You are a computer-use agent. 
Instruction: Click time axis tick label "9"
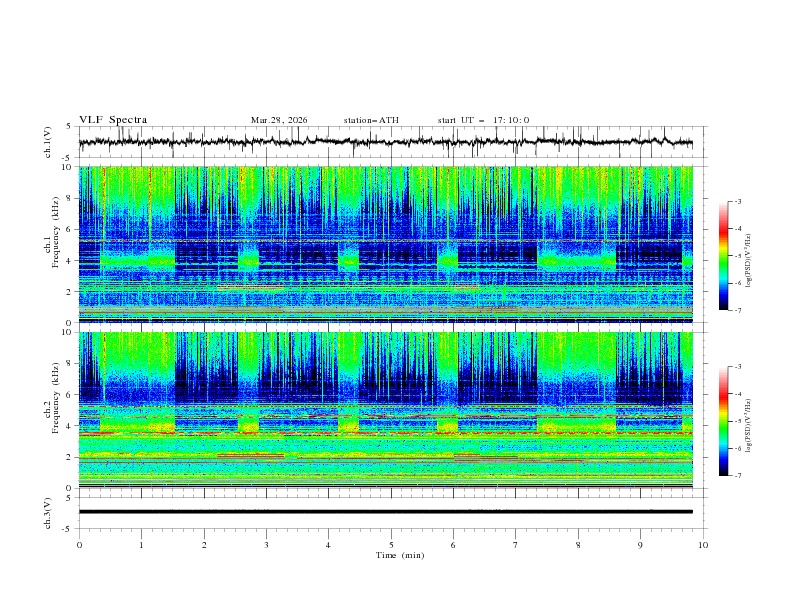(640, 545)
